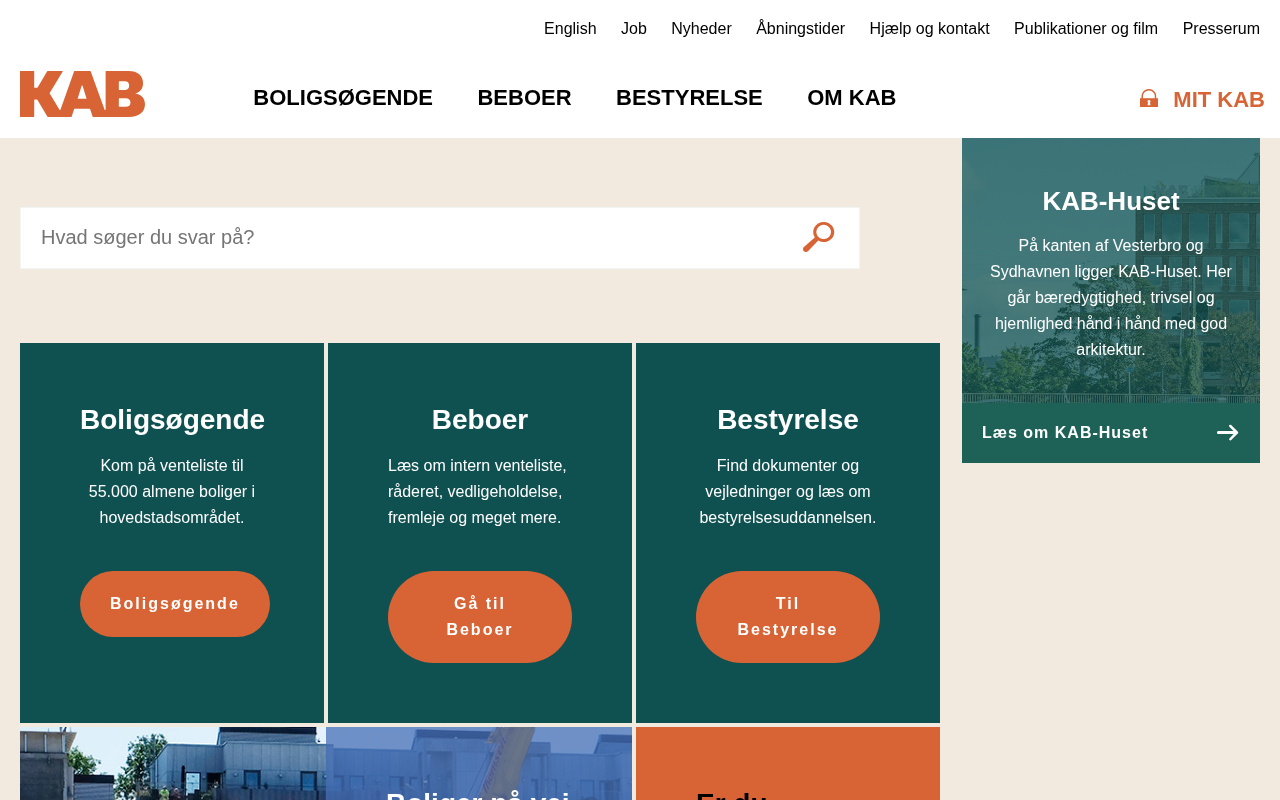1280x800 pixels.
Task: Log in via MIT KAB
Action: click(x=1218, y=99)
